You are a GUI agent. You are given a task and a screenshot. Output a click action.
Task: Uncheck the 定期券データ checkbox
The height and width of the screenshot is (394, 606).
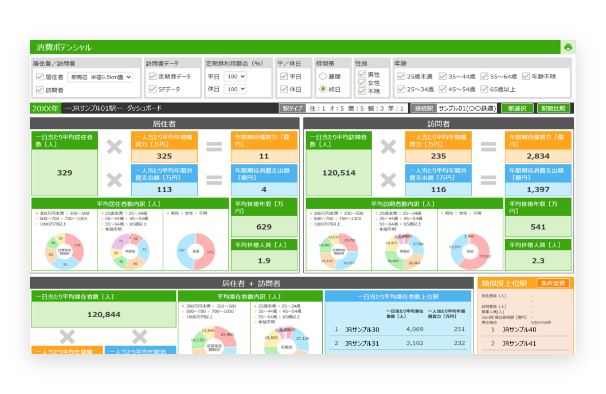tap(153, 76)
